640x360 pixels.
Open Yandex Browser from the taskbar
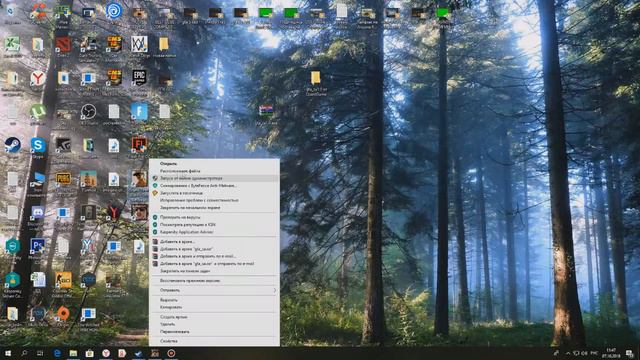click(x=106, y=353)
